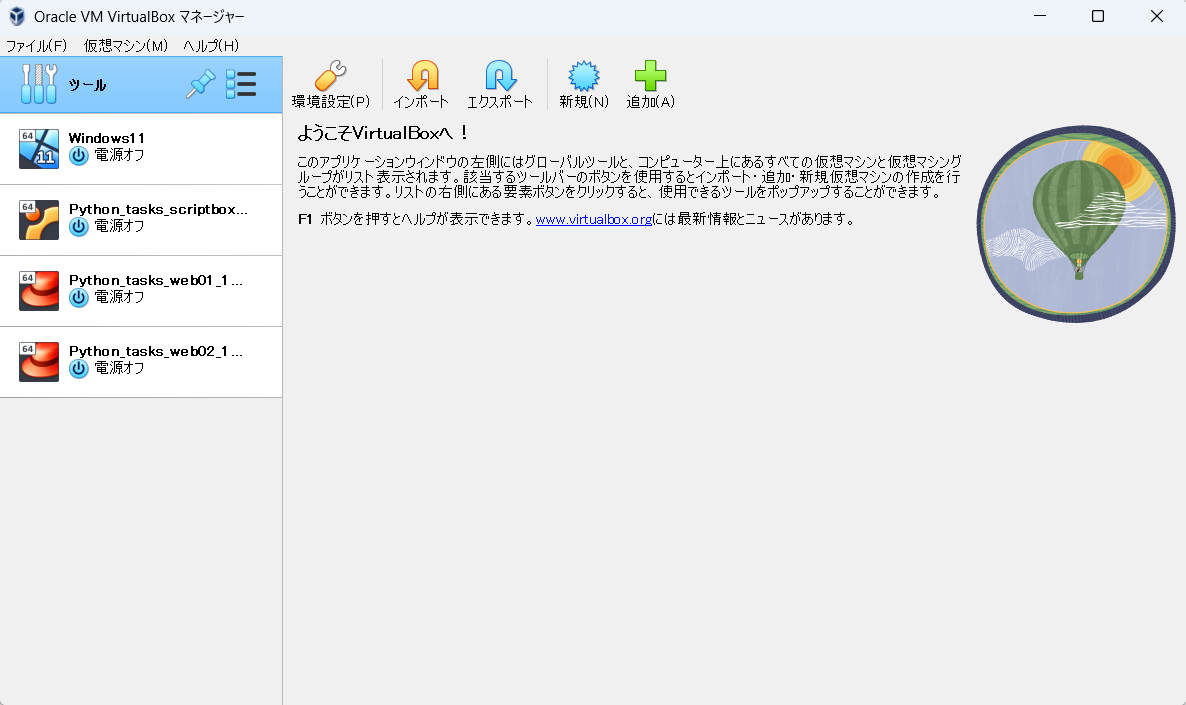Select the Python_tasks_scriptbox... name text

coord(158,209)
